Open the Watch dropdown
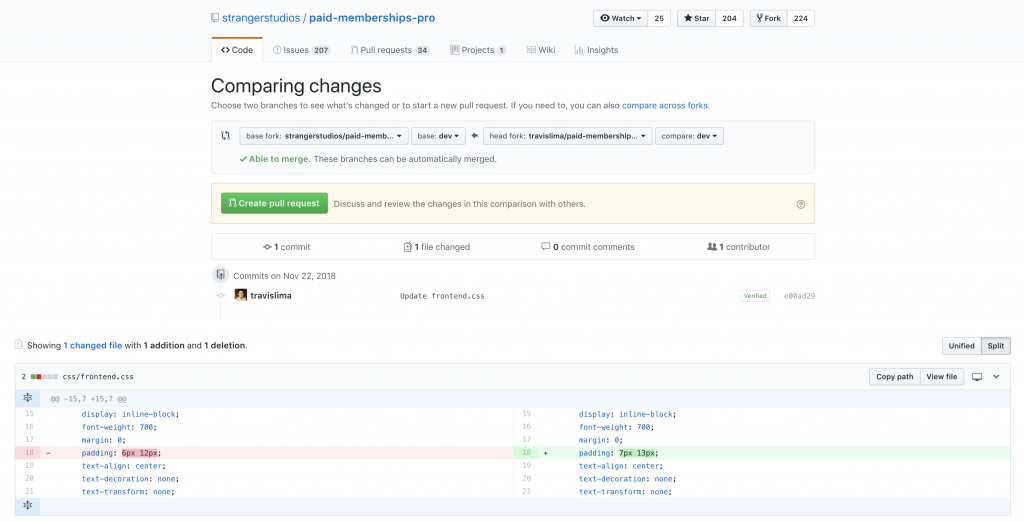The width and height of the screenshot is (1024, 522). tap(620, 18)
